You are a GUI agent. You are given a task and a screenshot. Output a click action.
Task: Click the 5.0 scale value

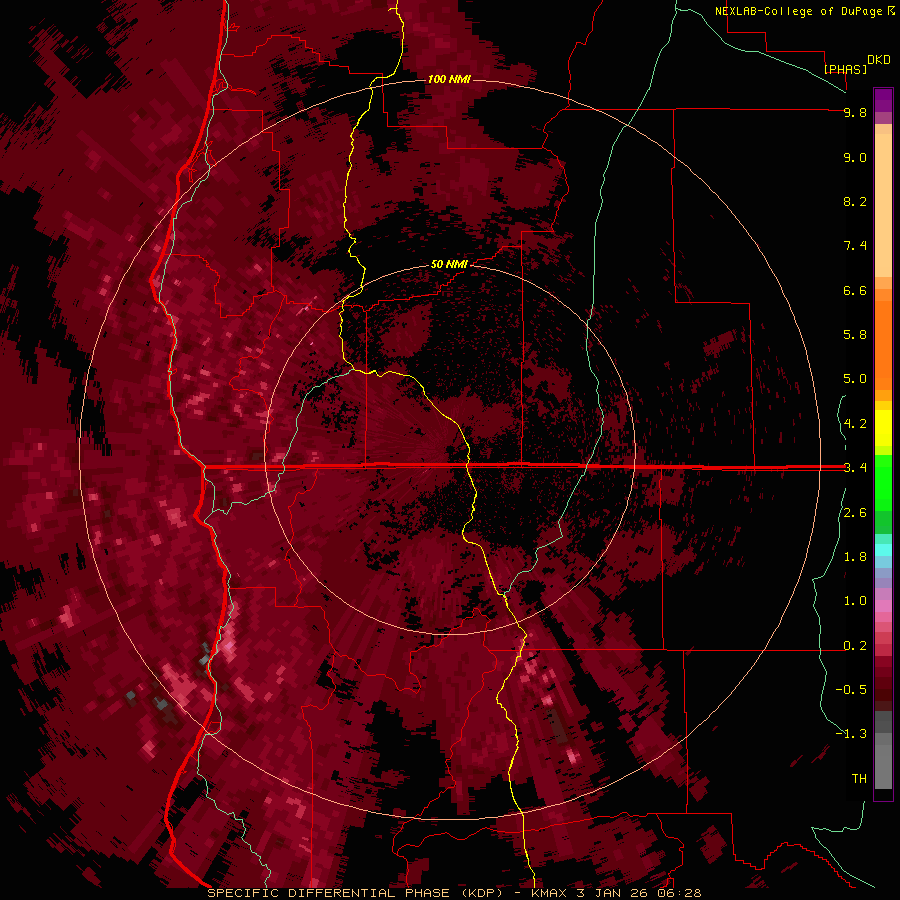[855, 379]
